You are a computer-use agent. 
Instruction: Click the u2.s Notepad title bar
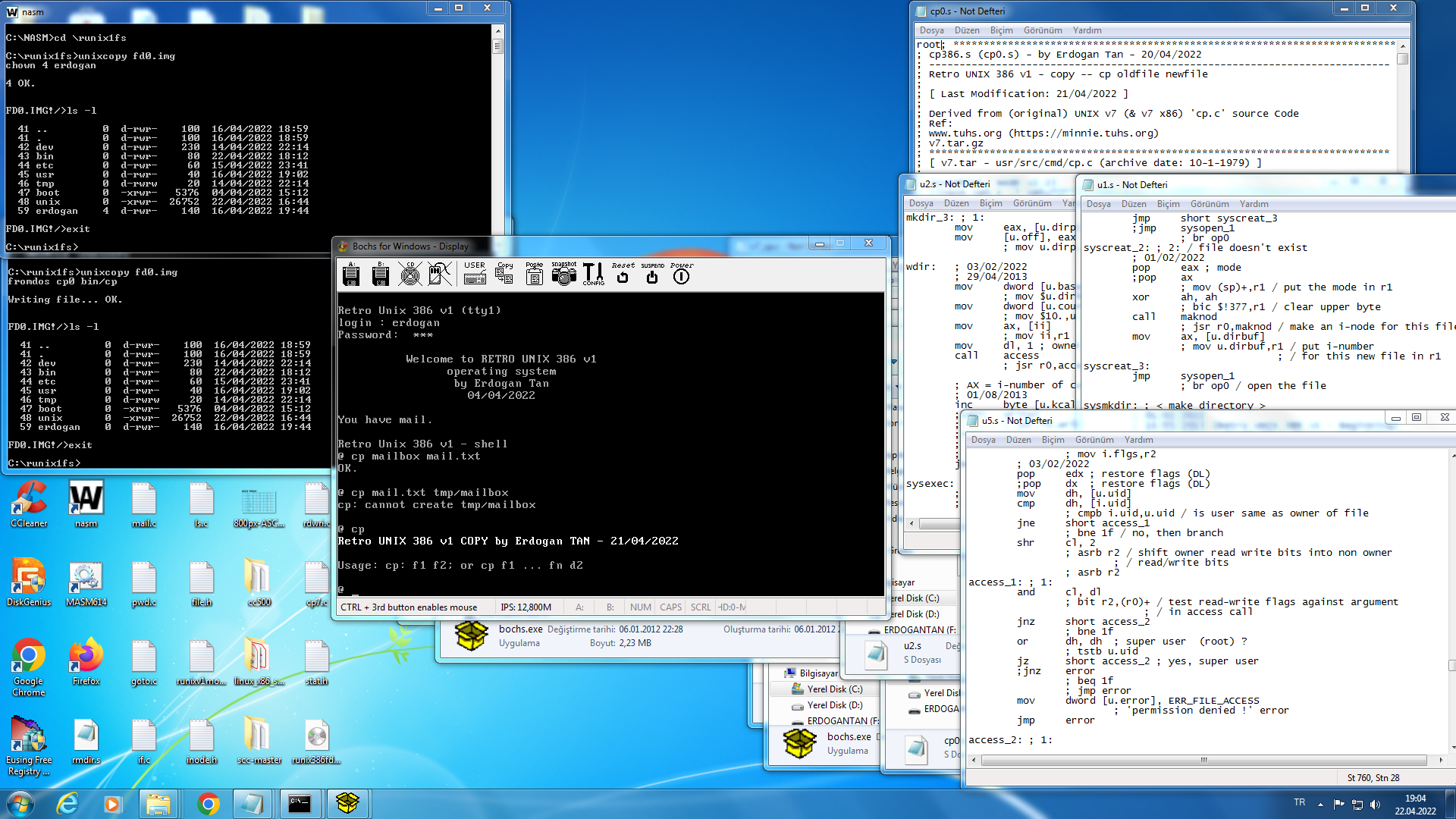tap(986, 184)
